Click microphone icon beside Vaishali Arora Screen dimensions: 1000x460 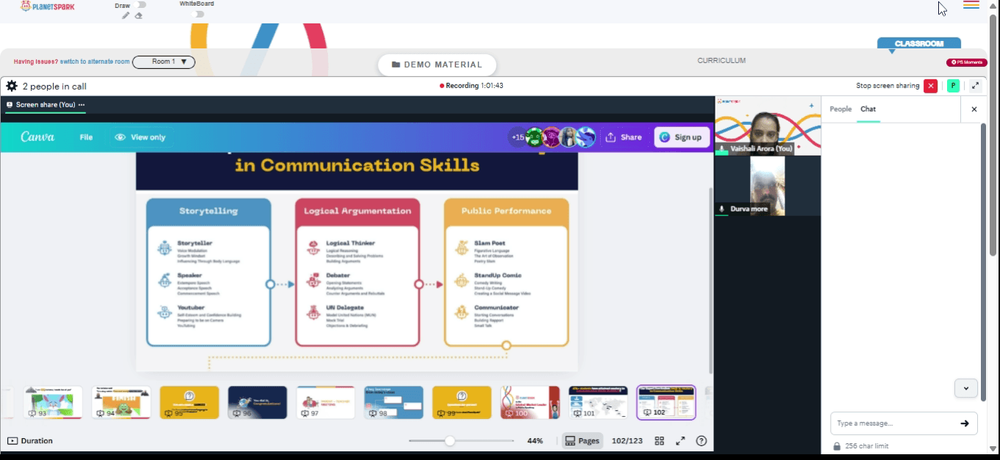point(722,149)
